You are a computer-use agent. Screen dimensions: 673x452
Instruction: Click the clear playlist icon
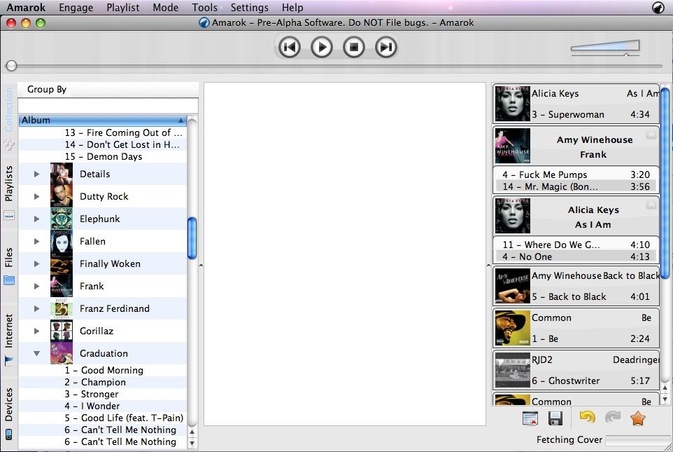pyautogui.click(x=530, y=419)
